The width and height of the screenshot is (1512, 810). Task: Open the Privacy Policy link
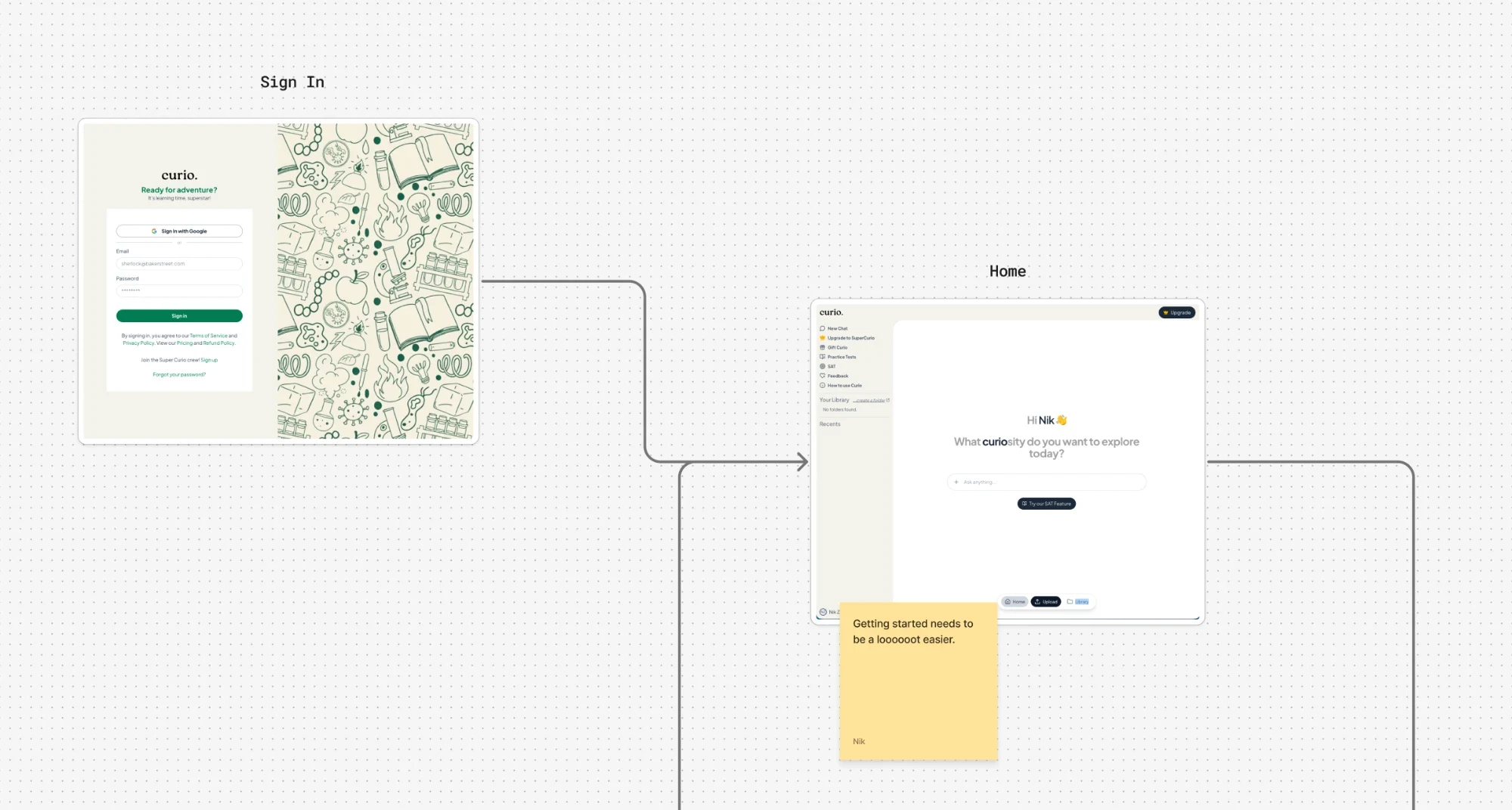[138, 343]
